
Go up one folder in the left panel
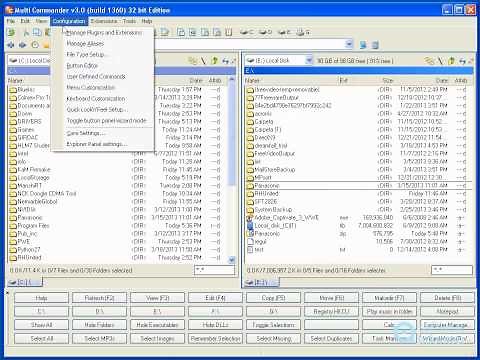(215, 61)
